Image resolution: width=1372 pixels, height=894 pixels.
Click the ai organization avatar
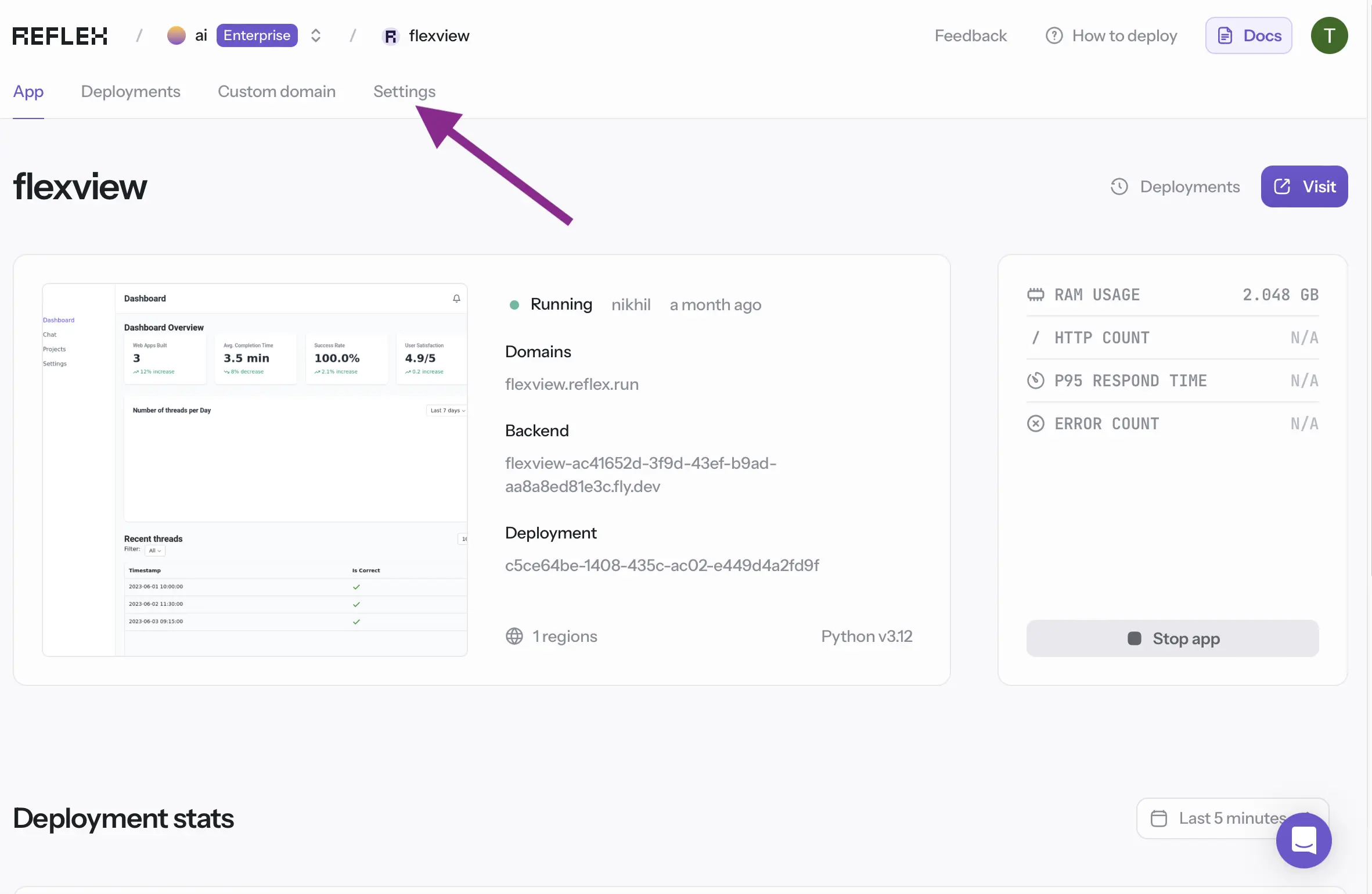(x=176, y=35)
